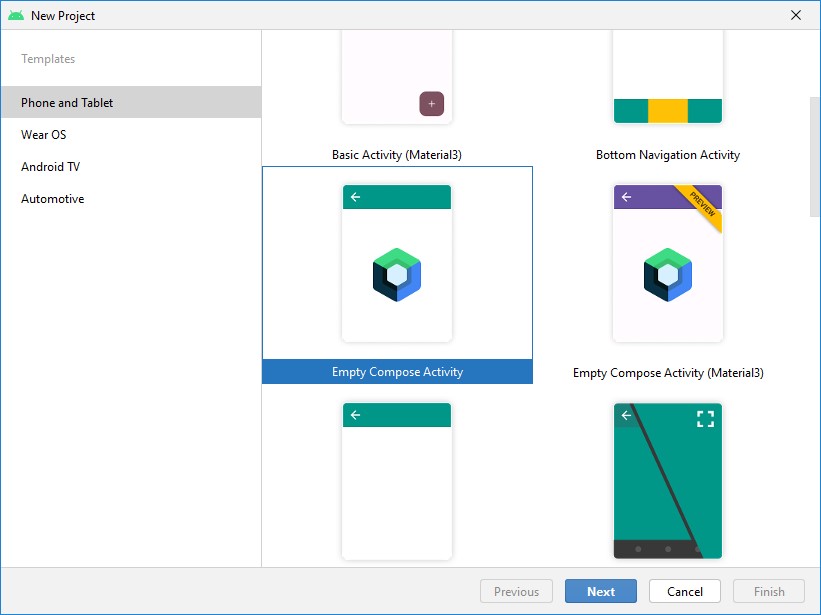Choose Empty Compose Activity (Material3) label
821x615 pixels.
point(668,373)
